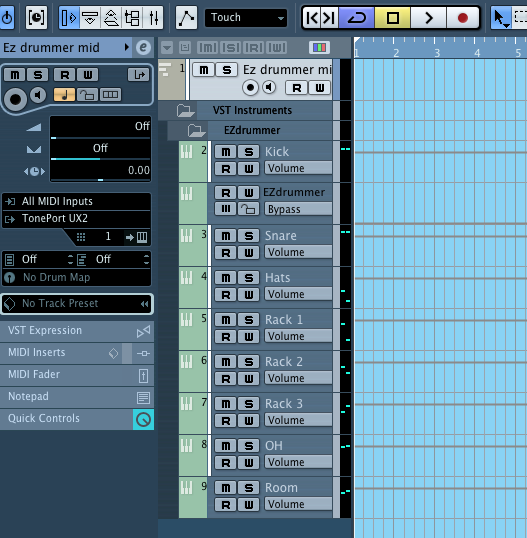Click the Inspector volume value slider
The height and width of the screenshot is (538, 527).
[x=101, y=127]
